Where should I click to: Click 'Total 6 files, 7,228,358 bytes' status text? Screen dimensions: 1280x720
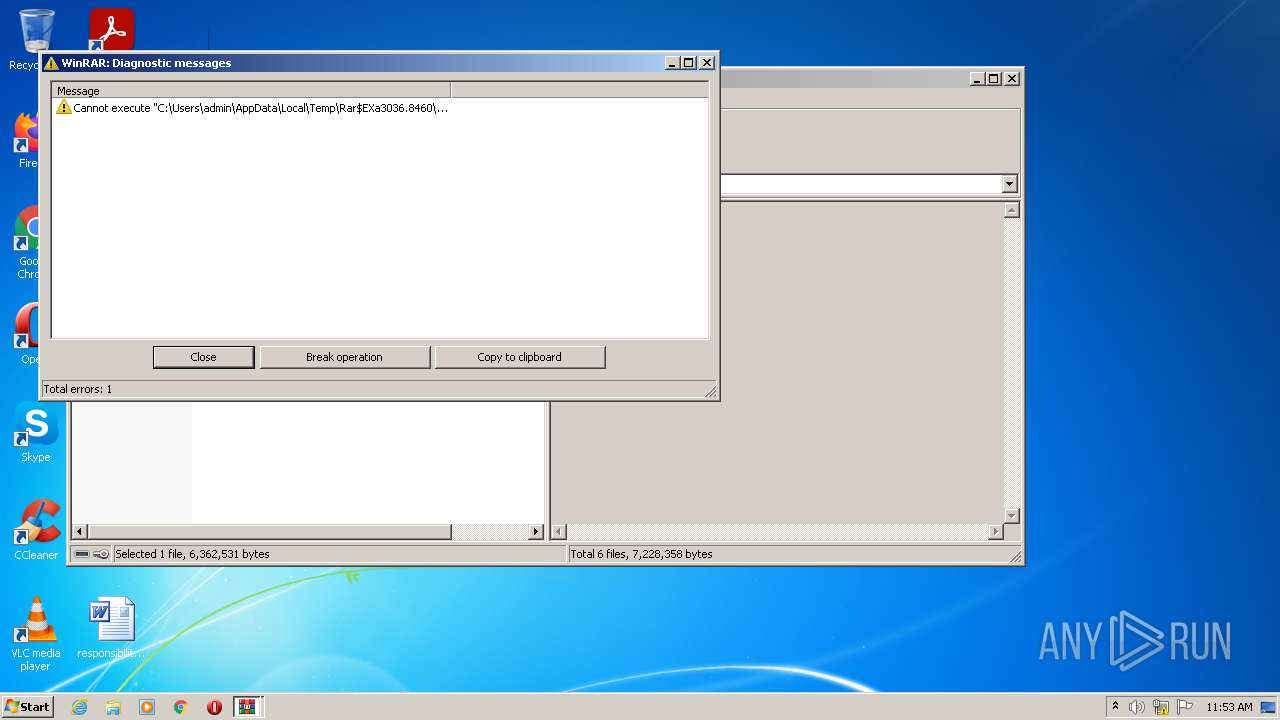point(641,554)
